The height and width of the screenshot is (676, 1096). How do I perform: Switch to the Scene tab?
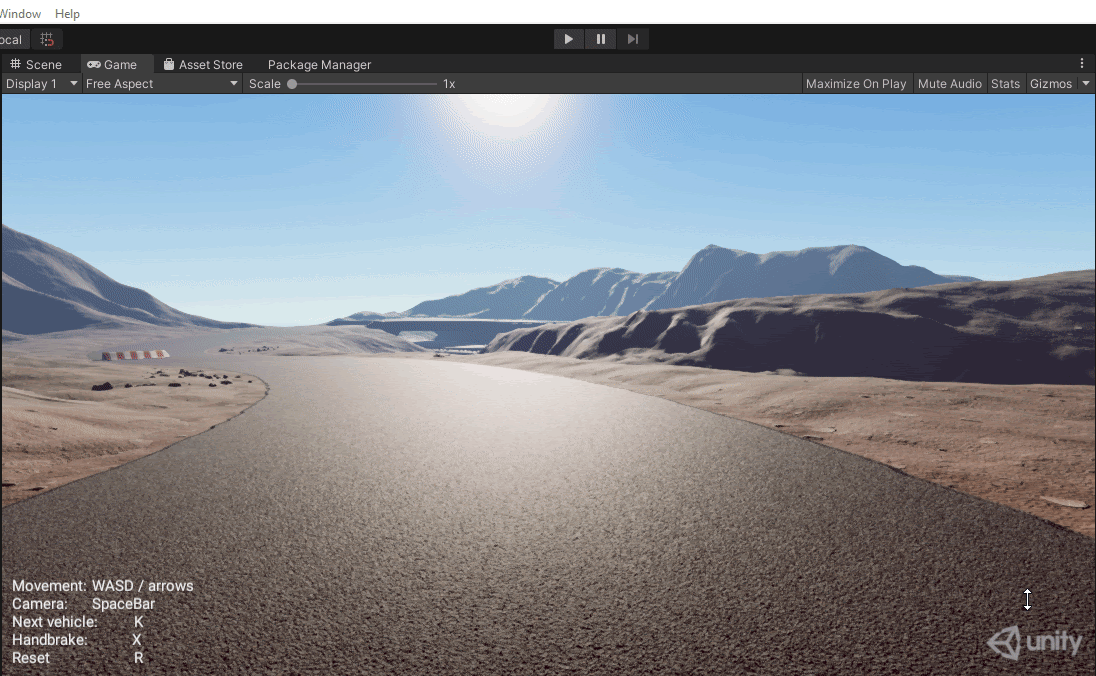tap(36, 64)
